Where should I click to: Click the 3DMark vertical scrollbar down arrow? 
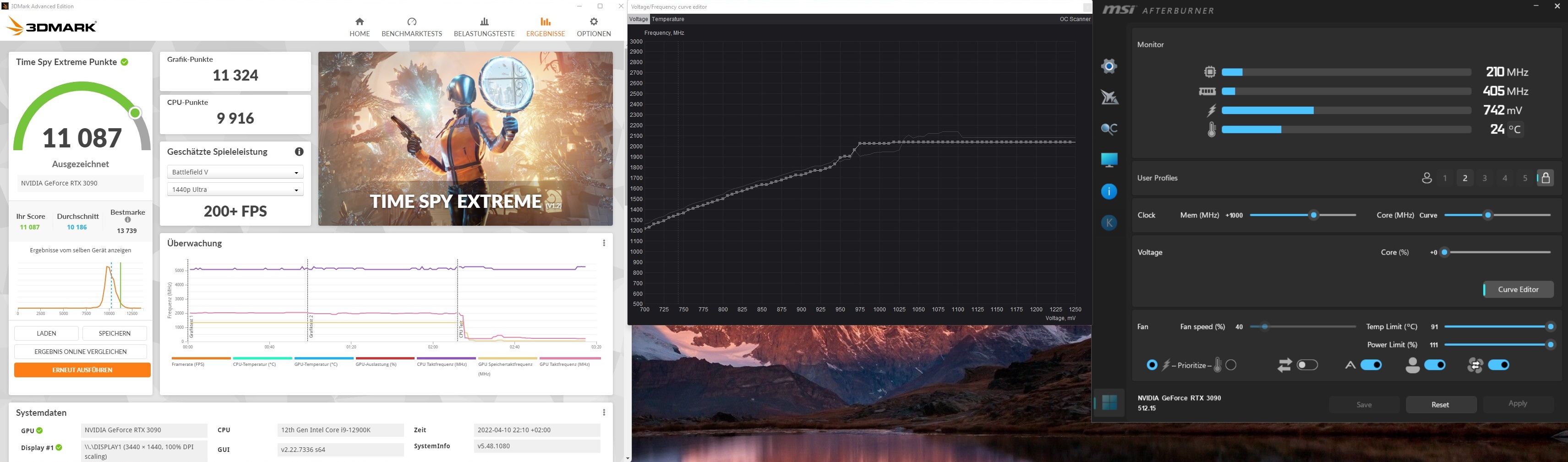tap(627, 458)
